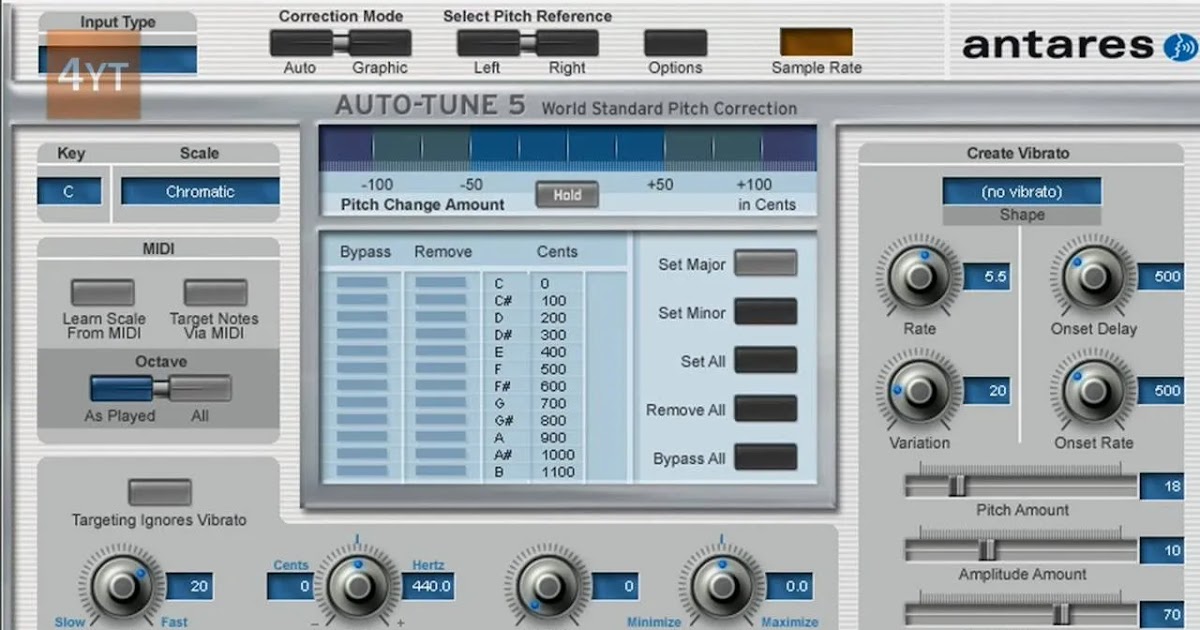Screen dimensions: 1200x630
Task: Toggle Bypass for note C
Action: click(362, 283)
